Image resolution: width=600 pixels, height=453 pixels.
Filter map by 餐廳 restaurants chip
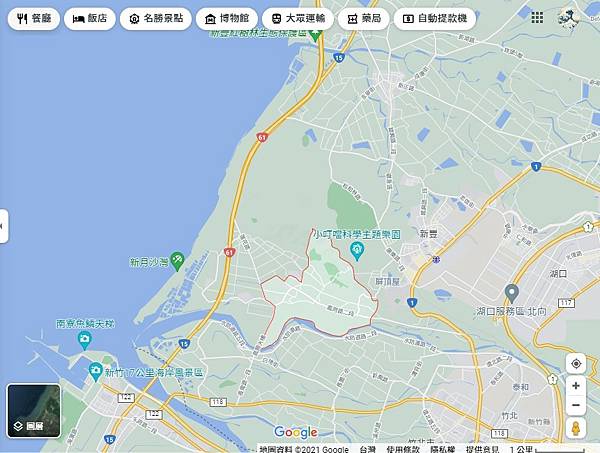pos(34,19)
